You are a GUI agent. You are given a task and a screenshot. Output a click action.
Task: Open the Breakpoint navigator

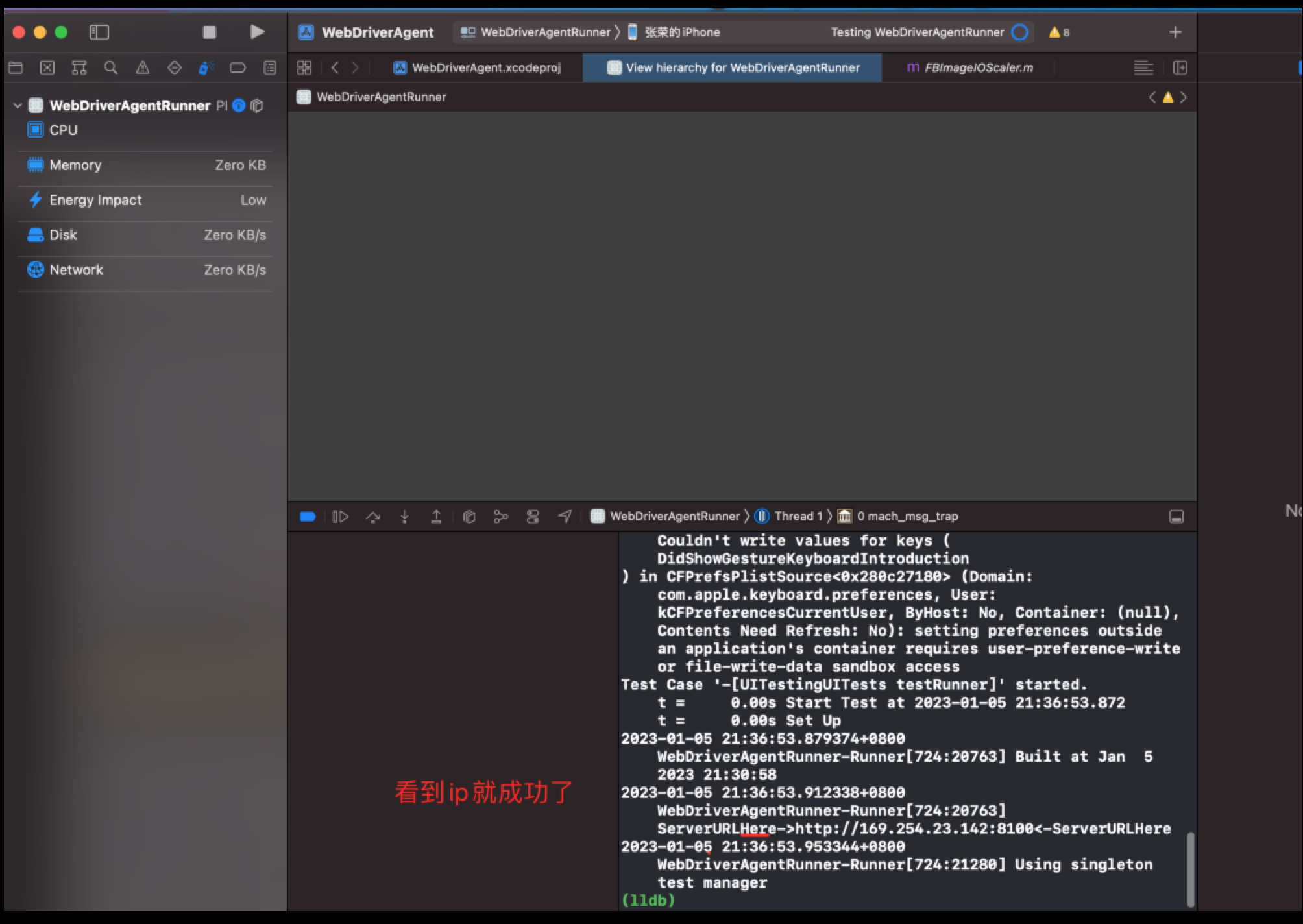(237, 67)
